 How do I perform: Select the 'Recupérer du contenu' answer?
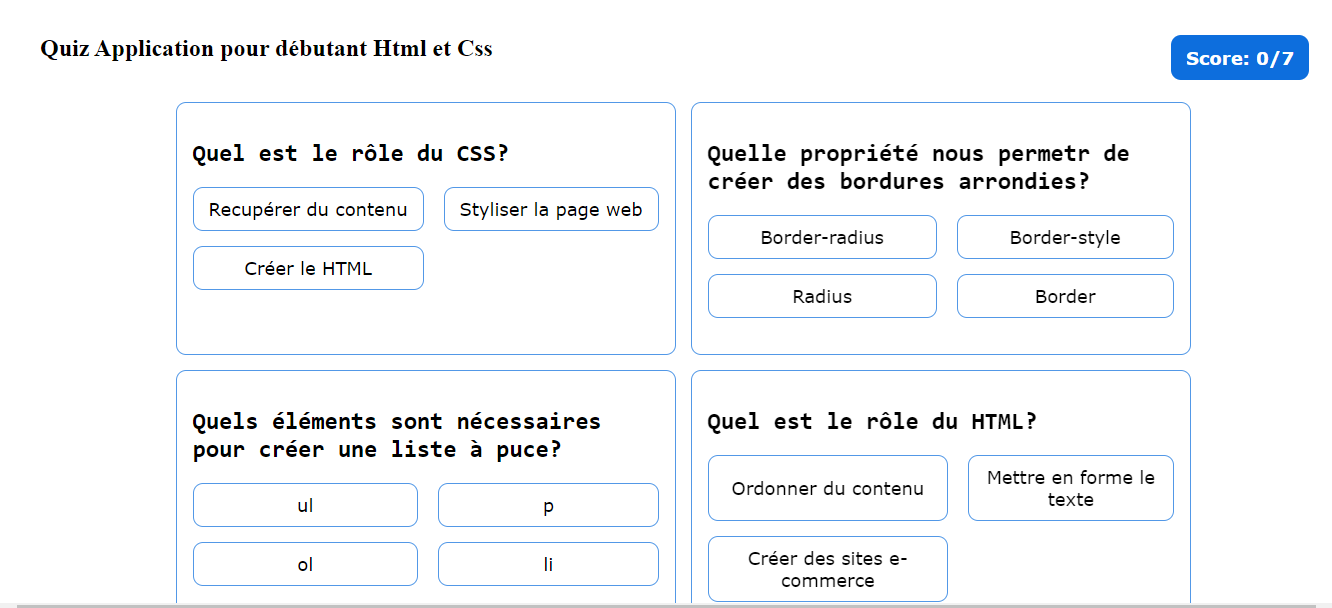308,209
